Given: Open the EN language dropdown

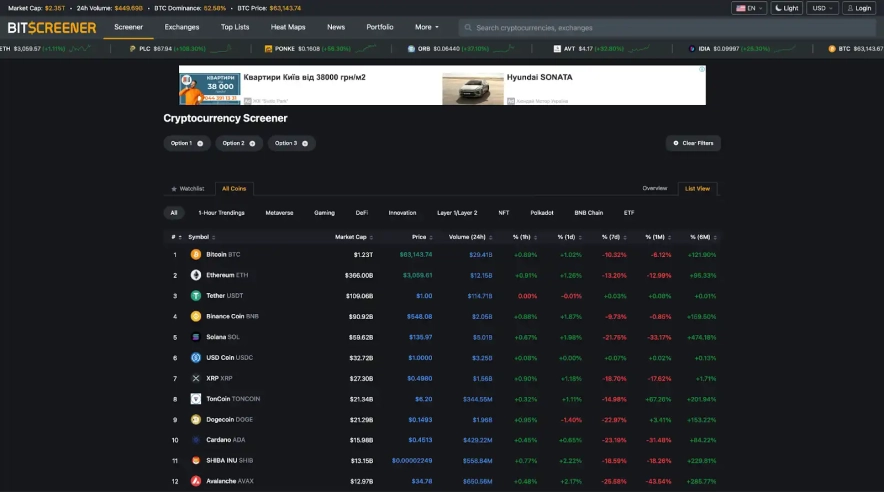Looking at the screenshot, I should click(749, 8).
